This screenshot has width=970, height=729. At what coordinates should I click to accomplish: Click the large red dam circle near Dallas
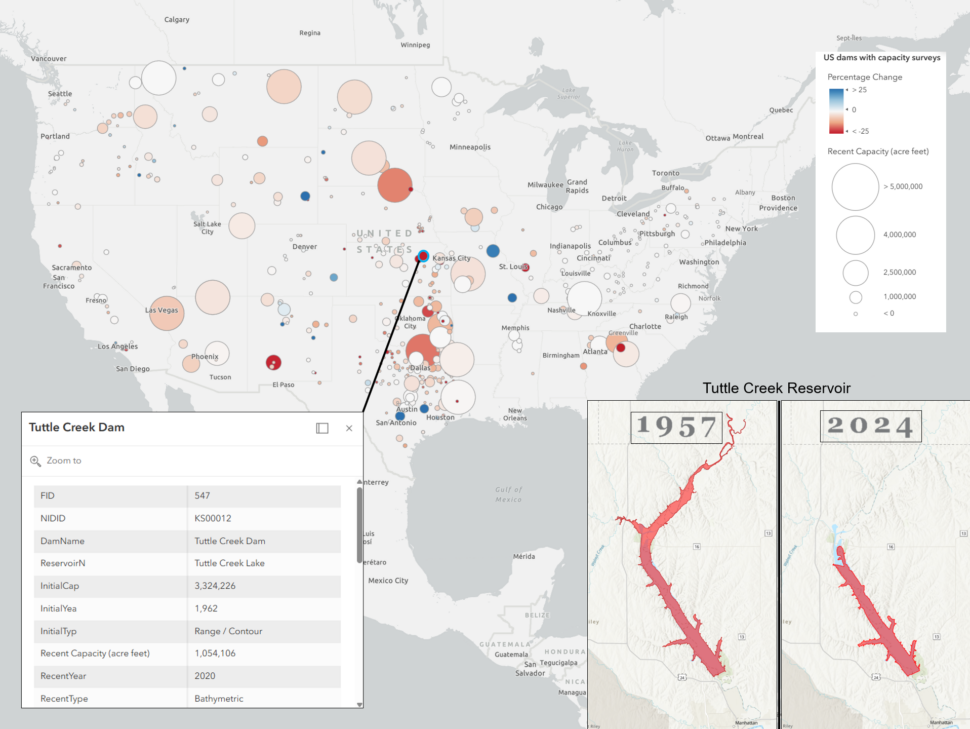[x=423, y=350]
